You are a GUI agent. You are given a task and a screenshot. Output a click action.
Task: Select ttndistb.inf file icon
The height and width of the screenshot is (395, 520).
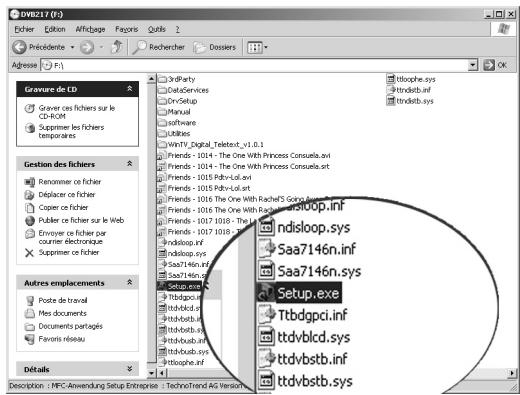pyautogui.click(x=391, y=90)
